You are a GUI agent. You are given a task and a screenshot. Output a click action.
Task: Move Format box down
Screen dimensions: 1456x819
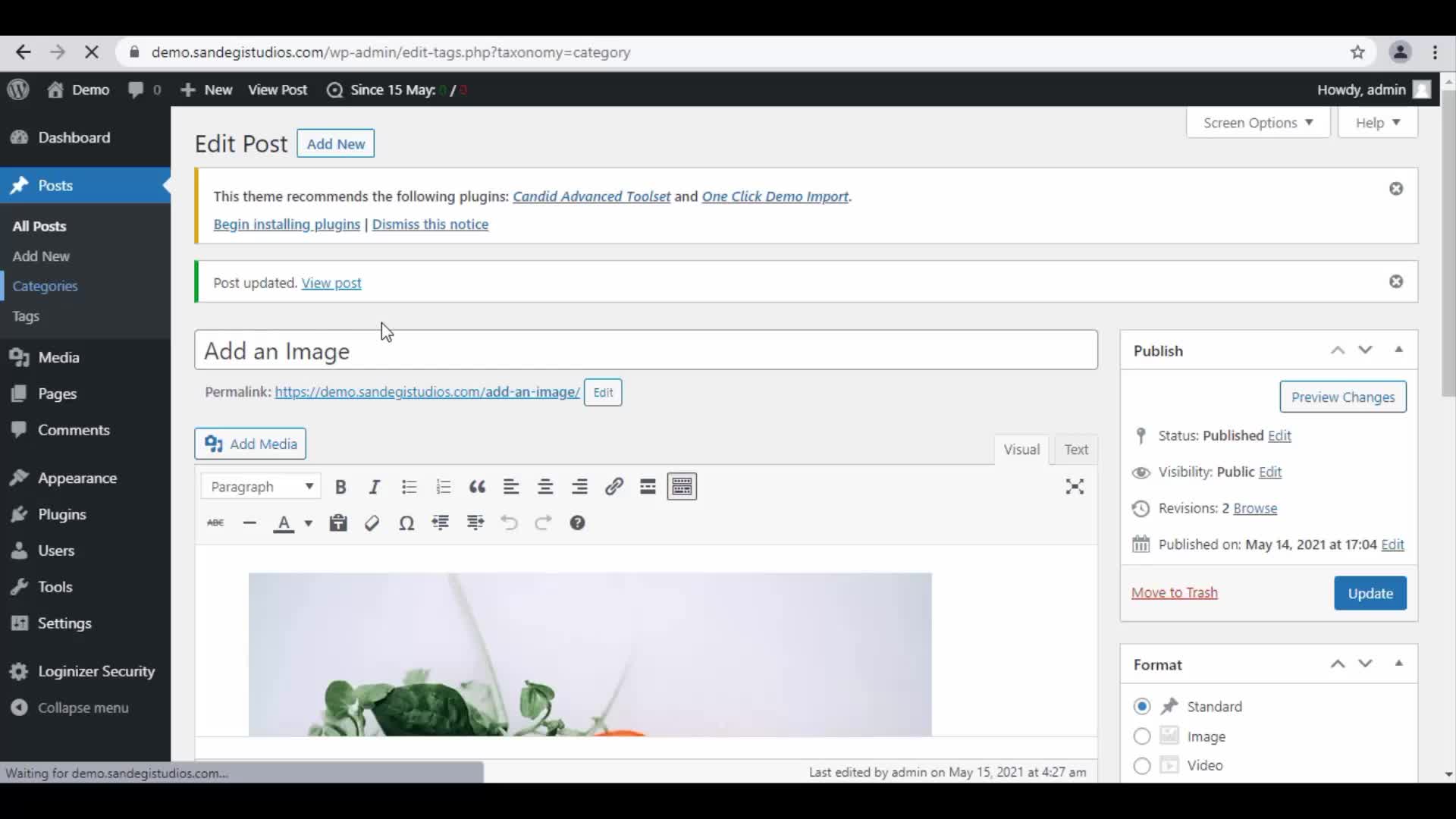click(x=1366, y=664)
